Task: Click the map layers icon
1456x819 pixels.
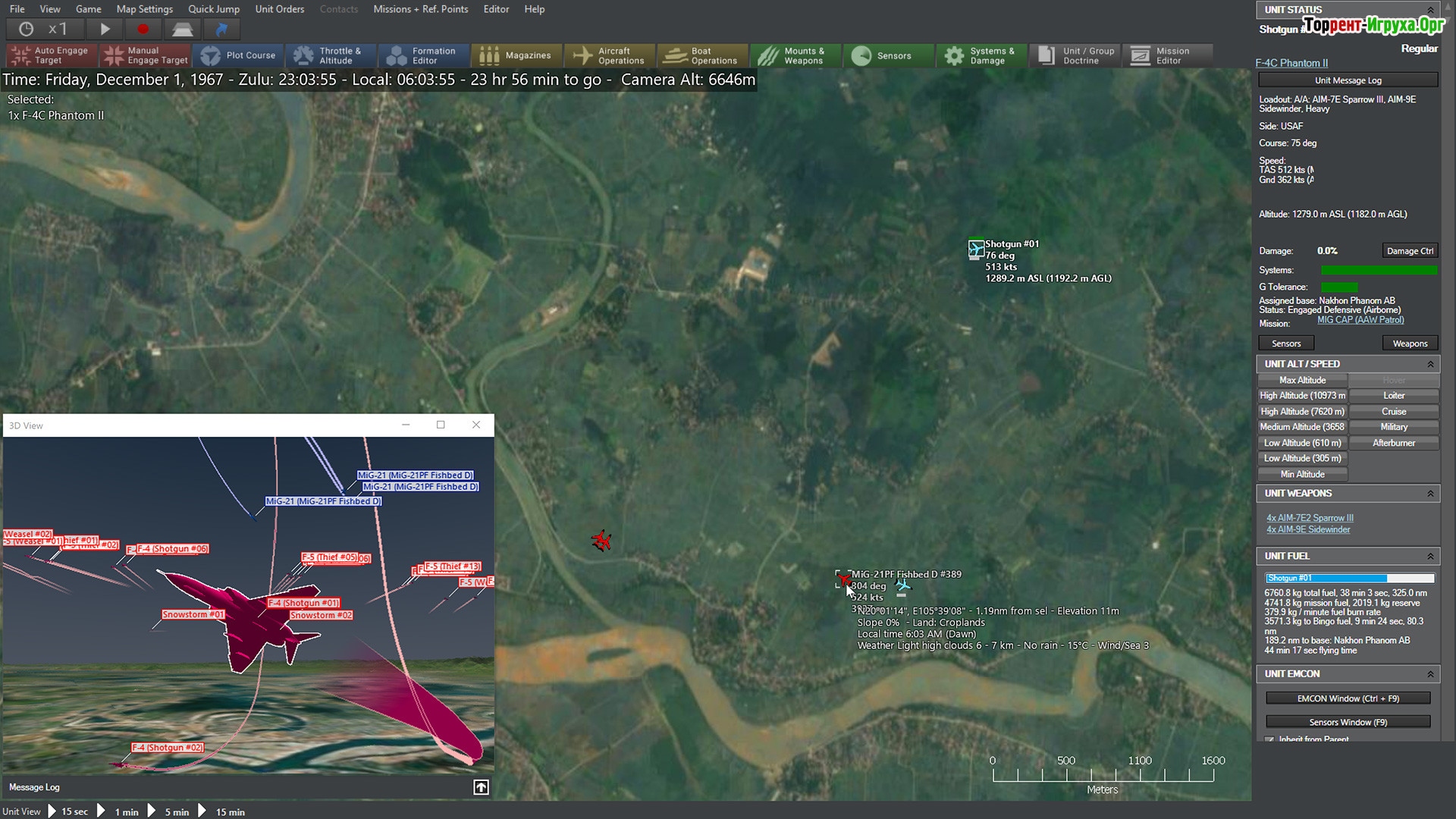Action: coord(182,30)
